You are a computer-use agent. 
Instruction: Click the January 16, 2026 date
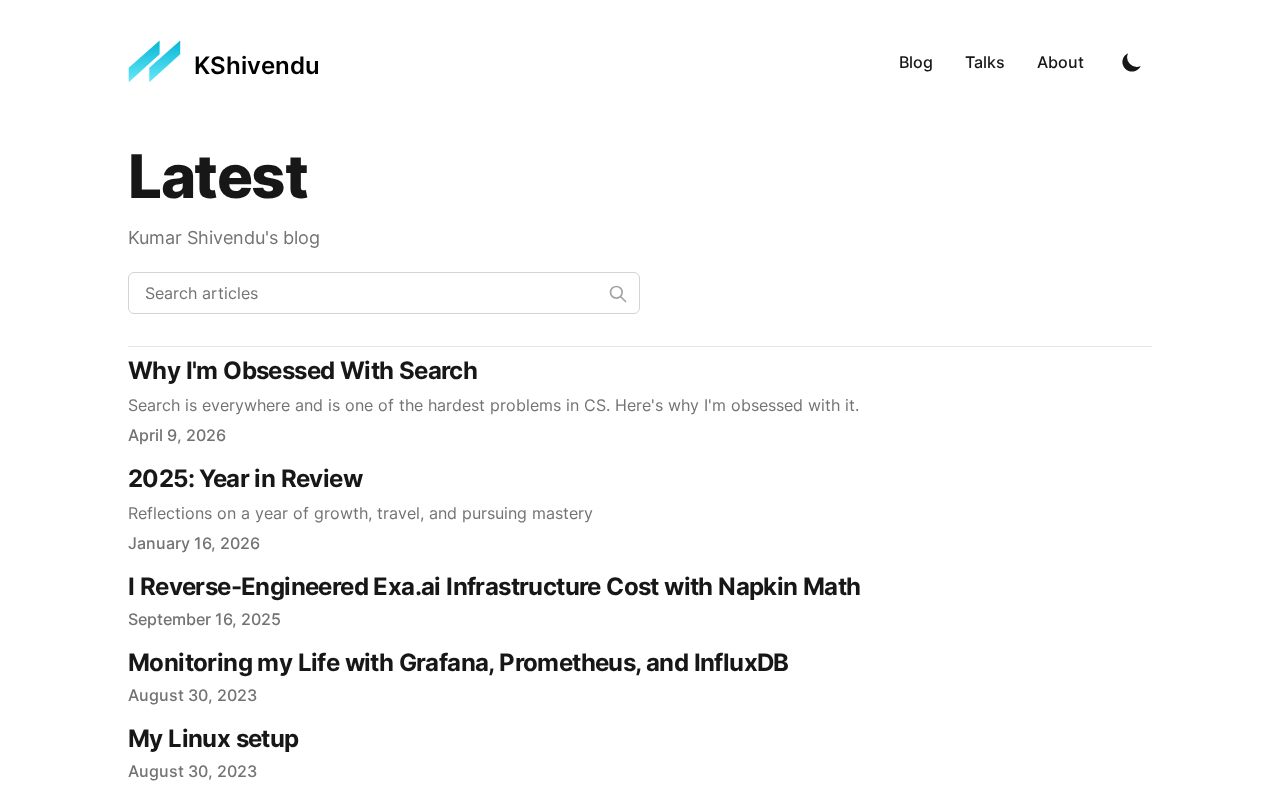[194, 544]
